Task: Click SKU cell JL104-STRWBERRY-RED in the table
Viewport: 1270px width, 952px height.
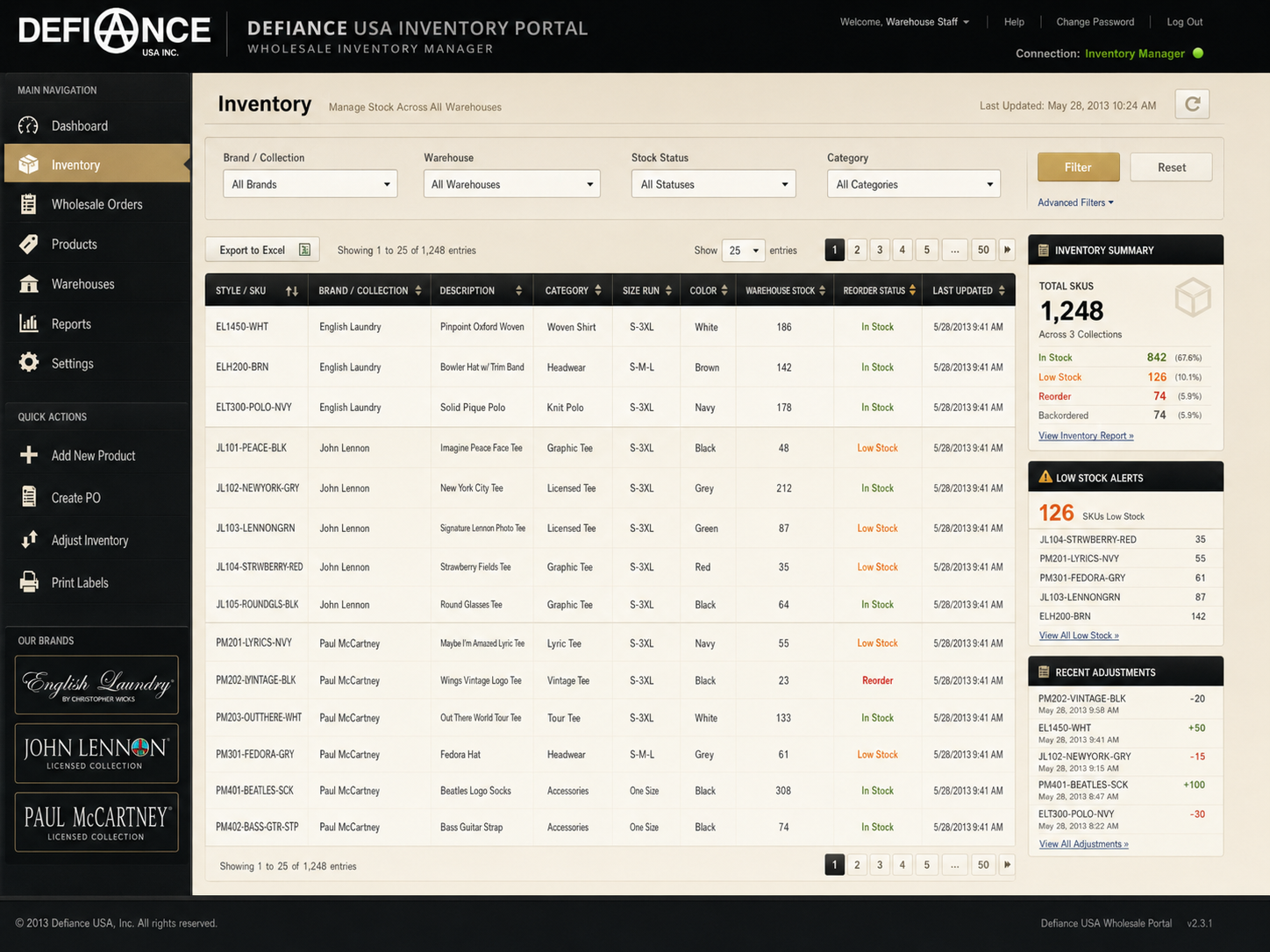Action: click(x=260, y=567)
